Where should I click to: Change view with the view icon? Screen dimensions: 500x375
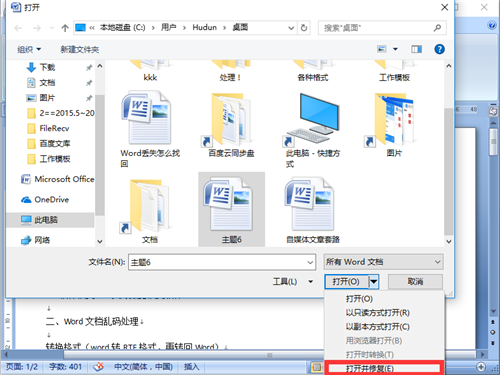[382, 49]
